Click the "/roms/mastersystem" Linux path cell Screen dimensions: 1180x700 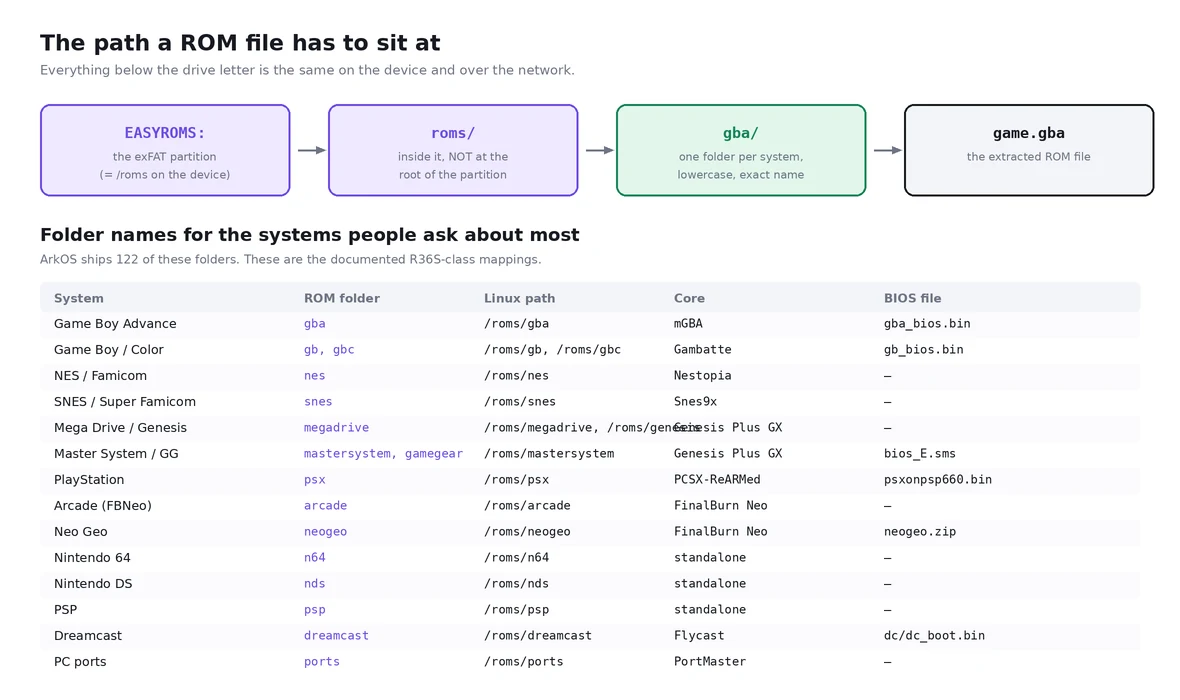click(549, 454)
